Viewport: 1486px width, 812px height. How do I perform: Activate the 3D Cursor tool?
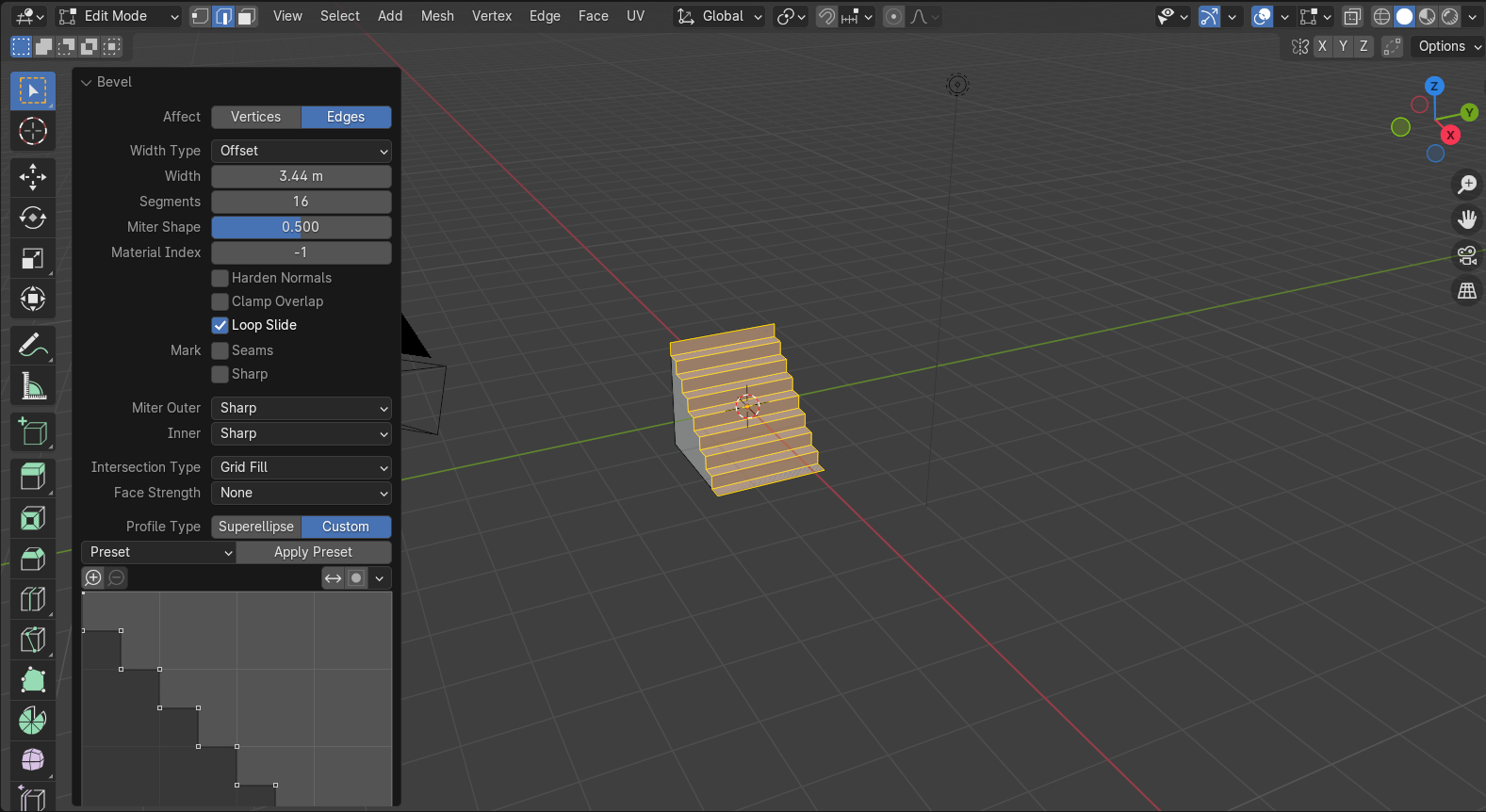pyautogui.click(x=33, y=131)
